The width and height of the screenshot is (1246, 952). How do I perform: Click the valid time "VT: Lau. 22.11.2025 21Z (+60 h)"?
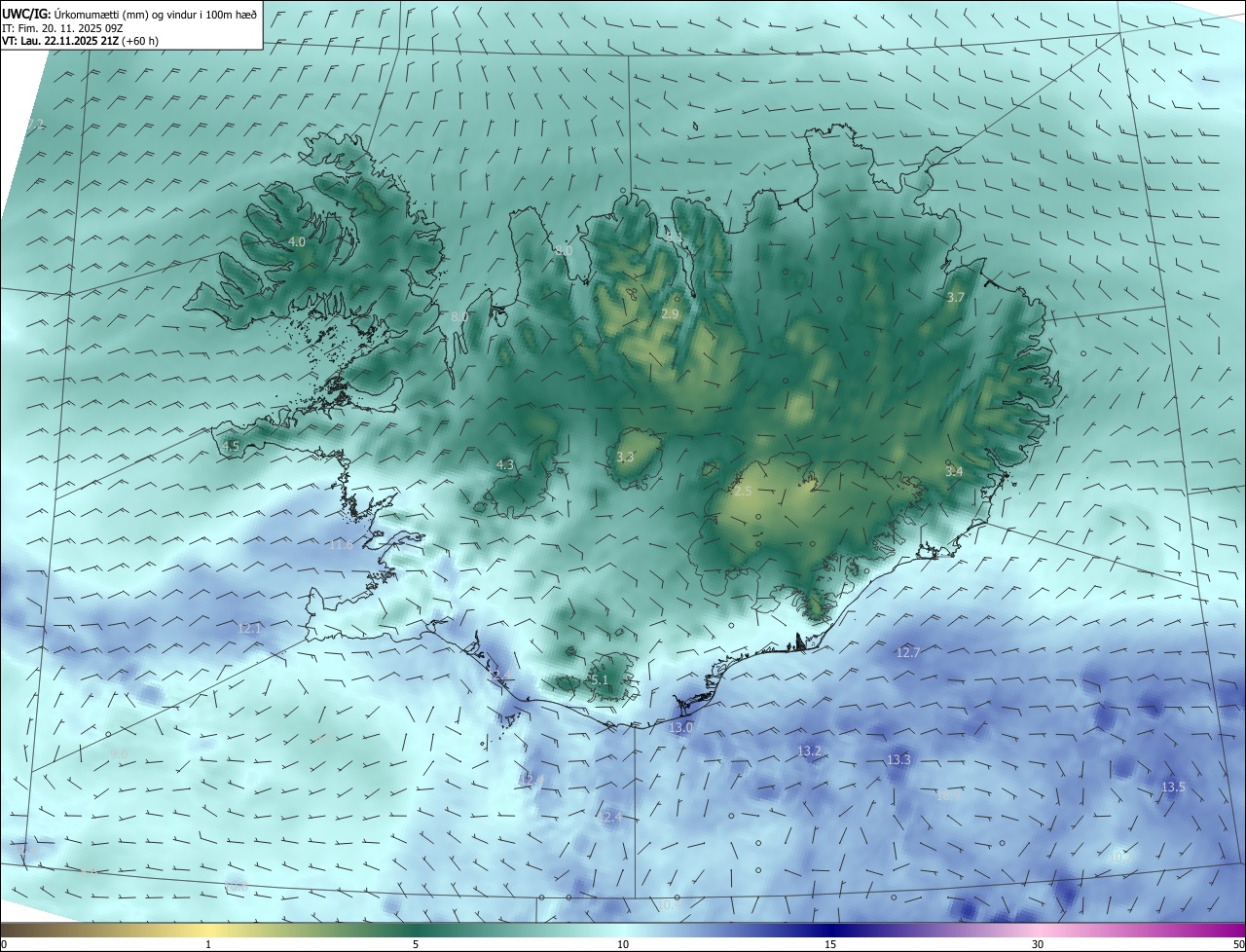point(80,41)
